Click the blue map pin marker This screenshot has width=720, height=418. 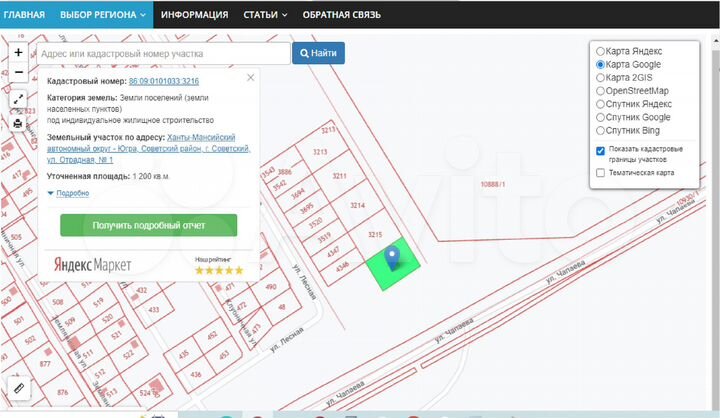393,258
